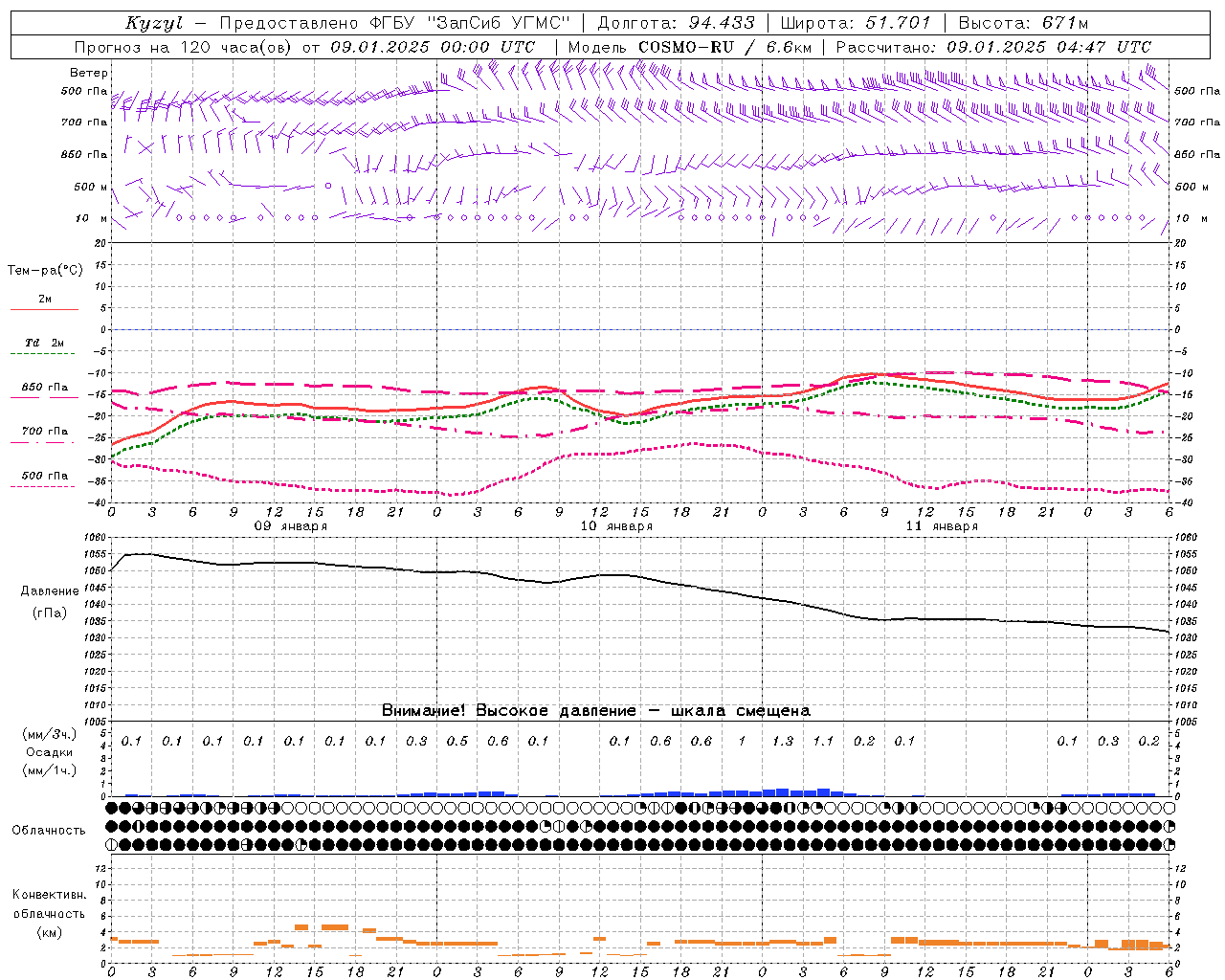Image resolution: width=1225 pixels, height=980 pixels.
Task: Select the 'Широта: 51.701' header text
Action: (856, 23)
